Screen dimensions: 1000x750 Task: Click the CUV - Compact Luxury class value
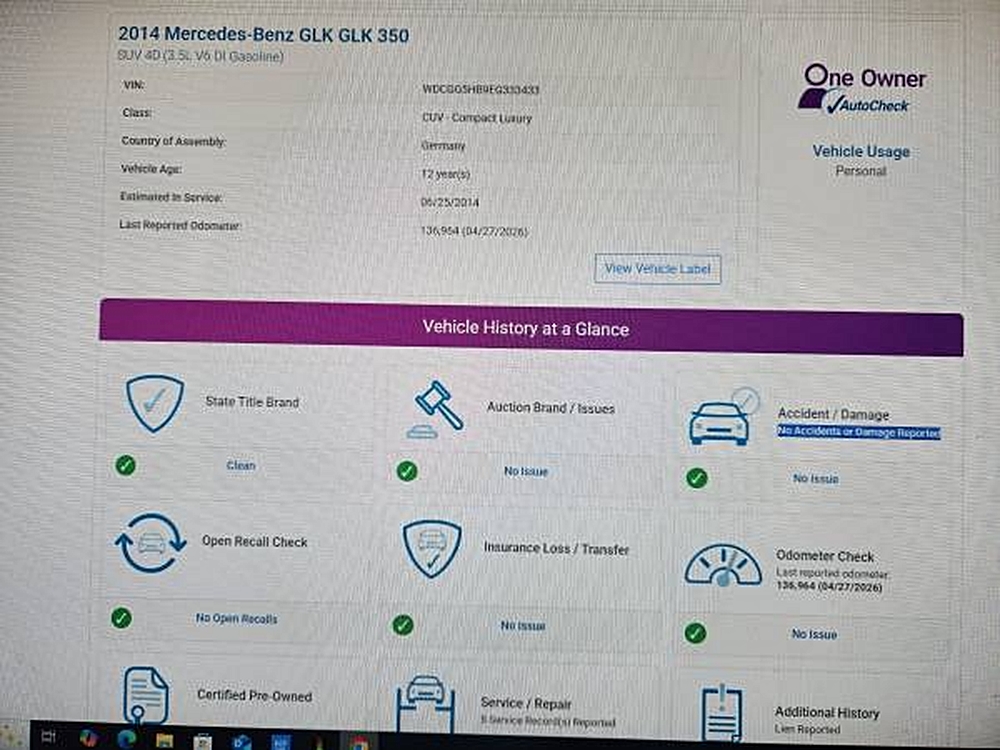(476, 118)
